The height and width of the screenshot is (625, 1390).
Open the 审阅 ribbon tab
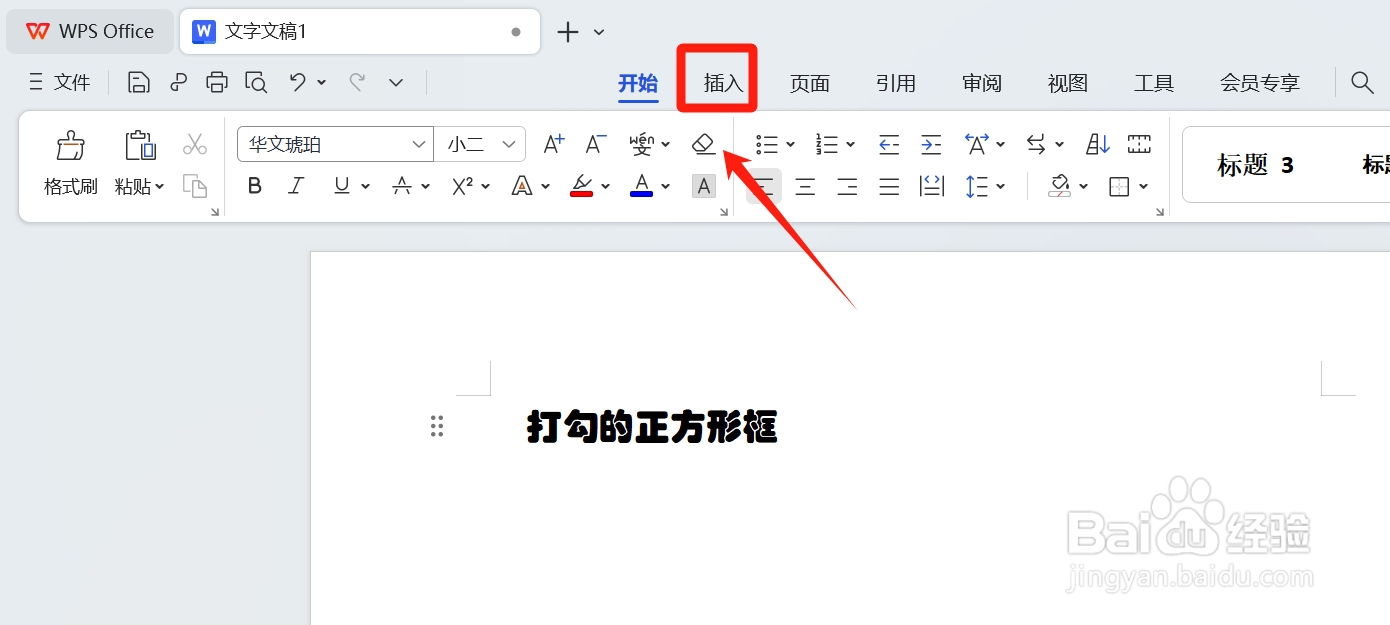pyautogui.click(x=981, y=83)
